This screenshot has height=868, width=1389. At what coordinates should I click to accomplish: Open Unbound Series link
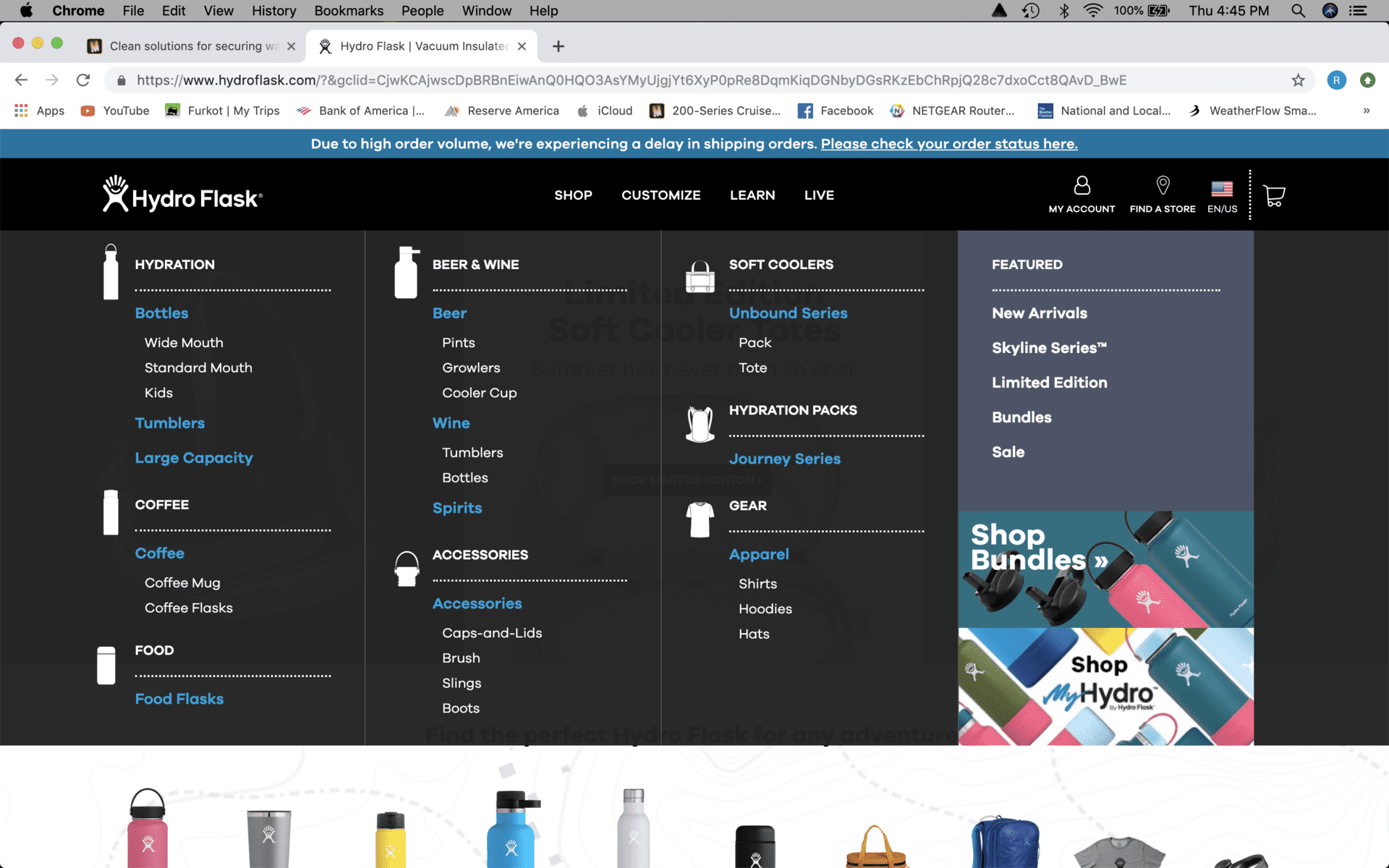point(788,313)
